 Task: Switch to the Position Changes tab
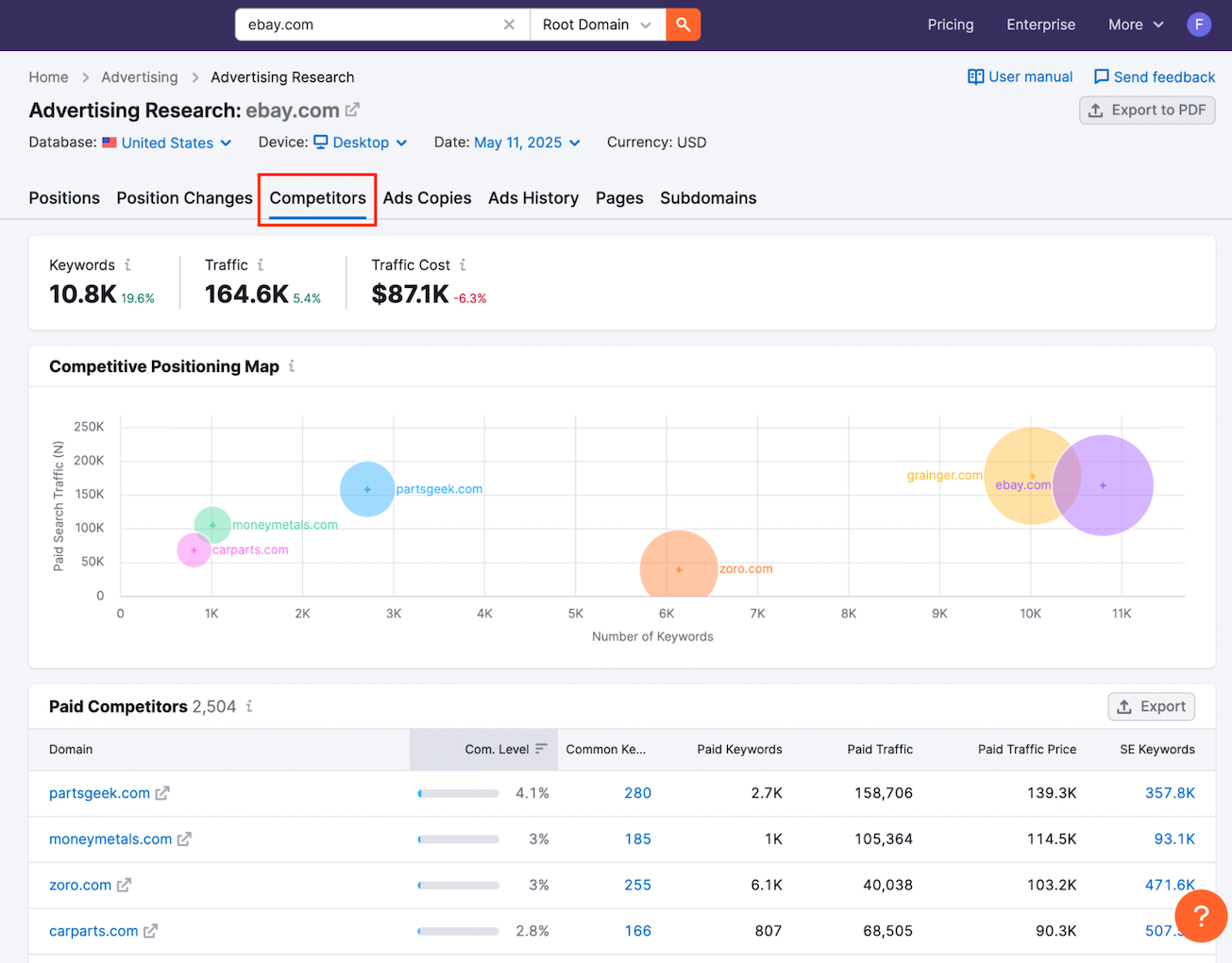[184, 198]
